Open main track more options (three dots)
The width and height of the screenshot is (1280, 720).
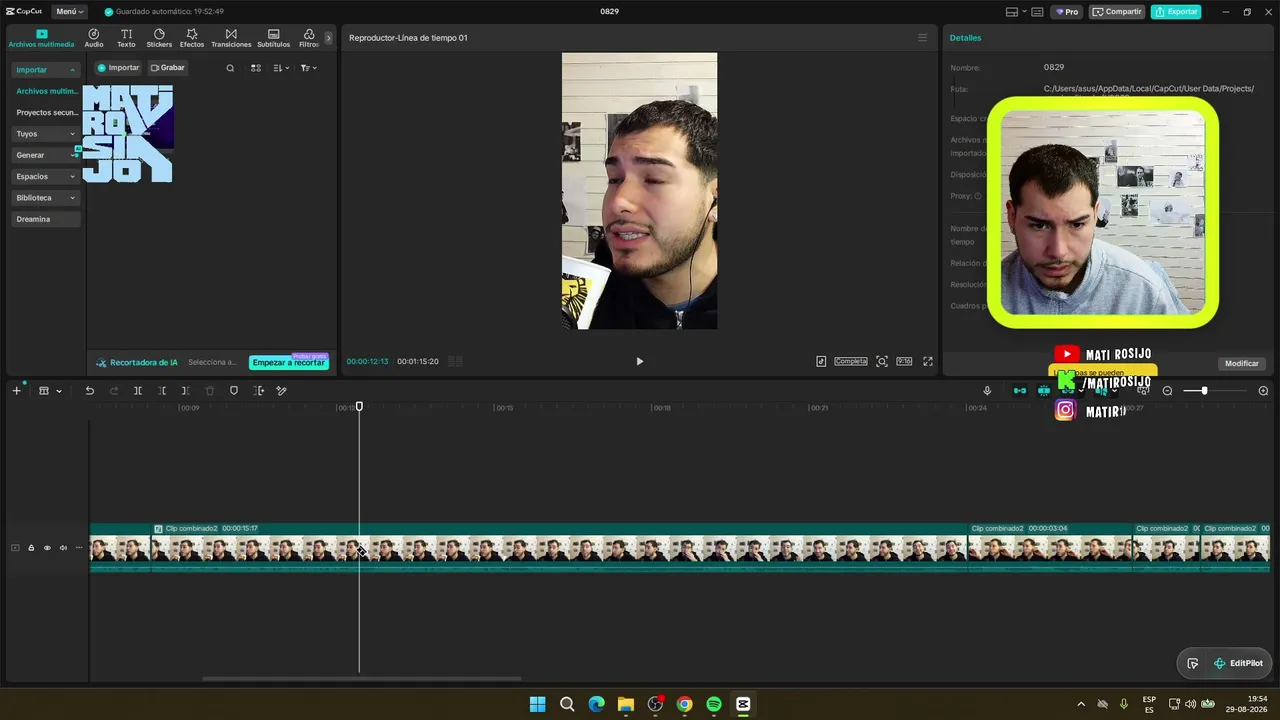[x=79, y=548]
